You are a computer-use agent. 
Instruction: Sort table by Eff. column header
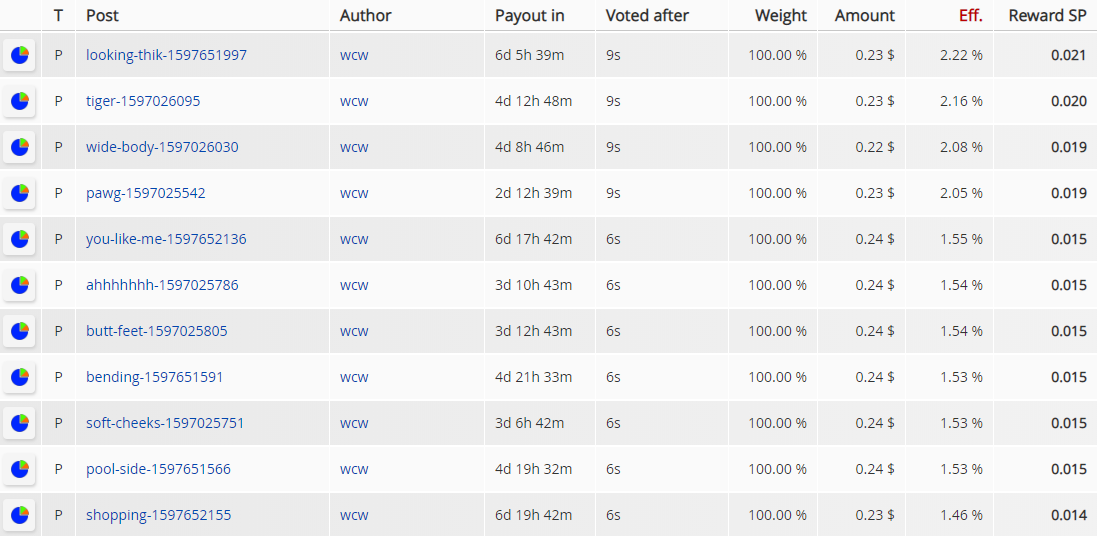coord(971,15)
